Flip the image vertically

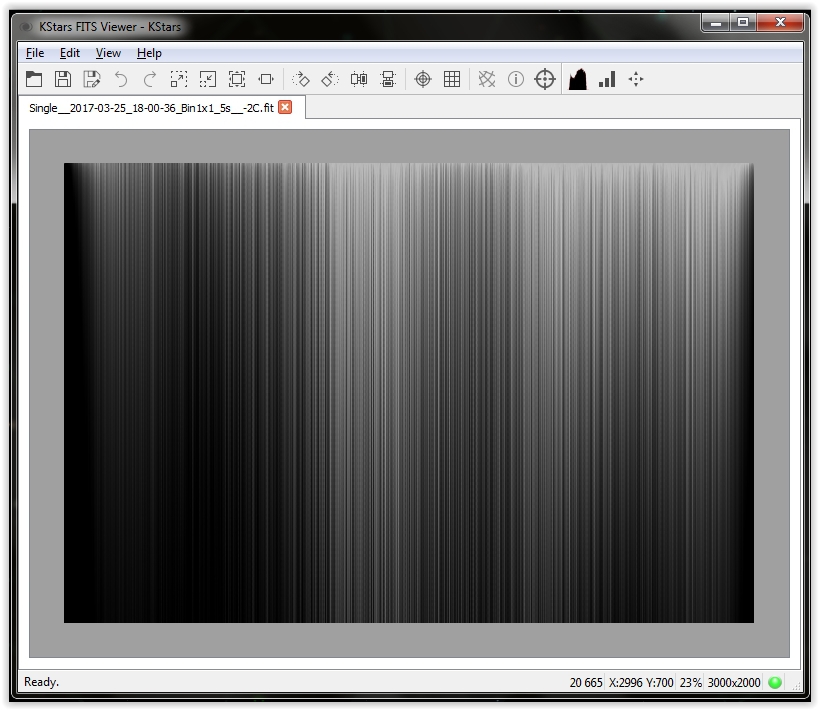388,79
